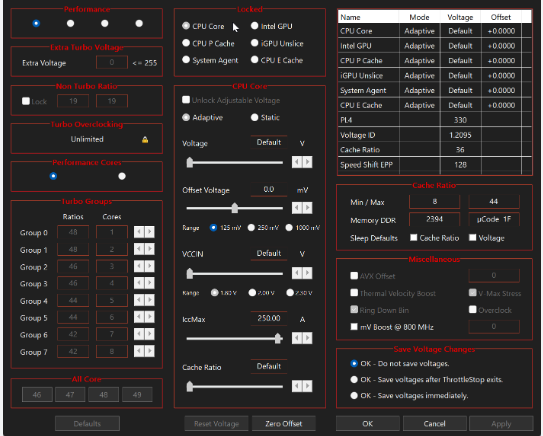Select the second Performance Cores radio

122,176
